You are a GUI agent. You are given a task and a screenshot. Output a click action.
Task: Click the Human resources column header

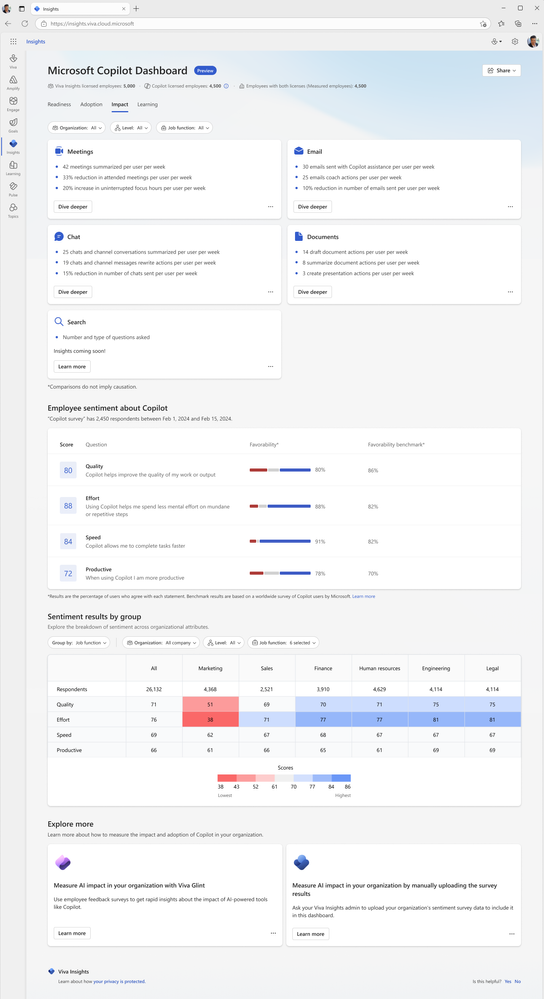(380, 668)
